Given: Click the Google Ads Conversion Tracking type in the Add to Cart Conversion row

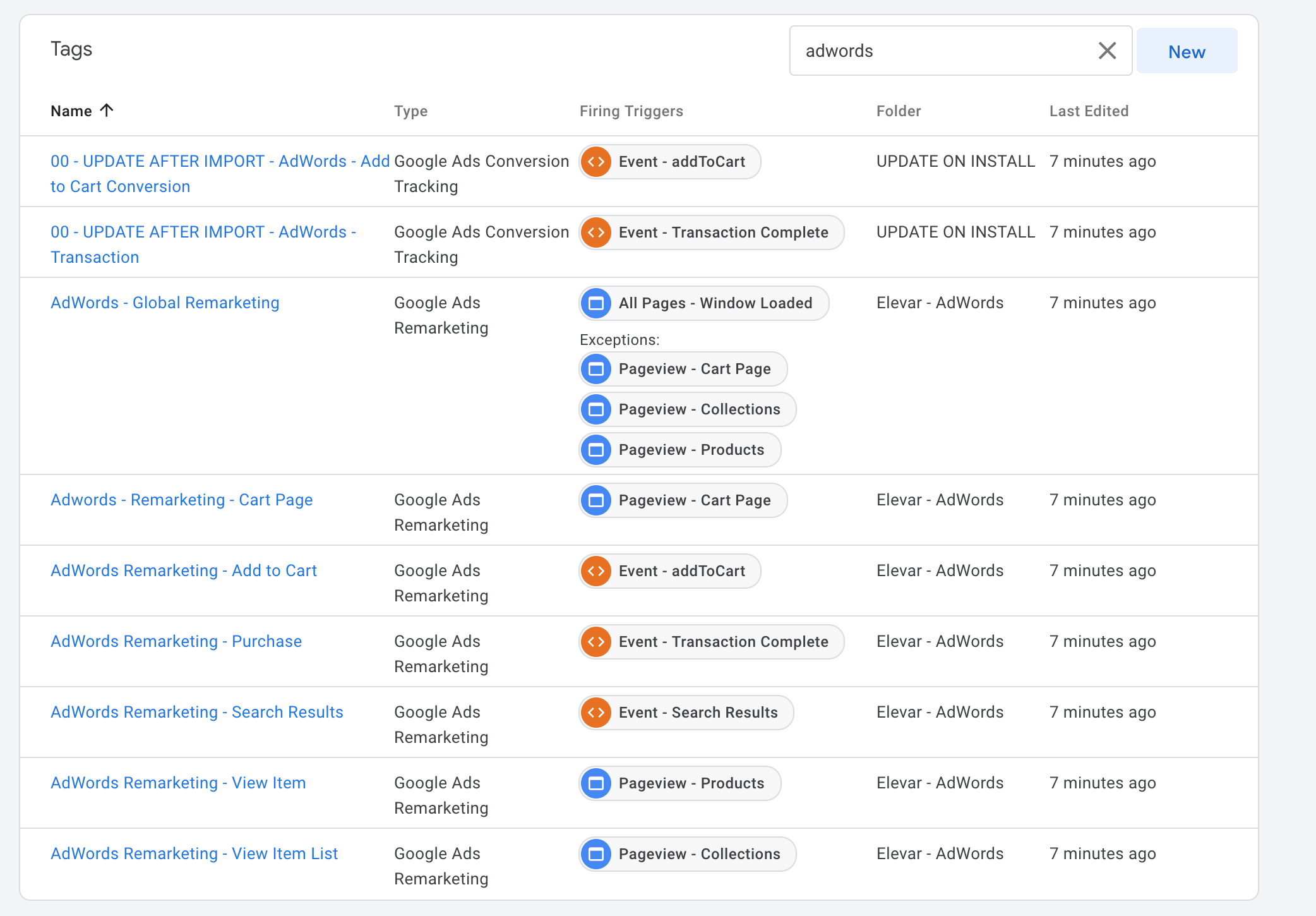Looking at the screenshot, I should tap(481, 174).
